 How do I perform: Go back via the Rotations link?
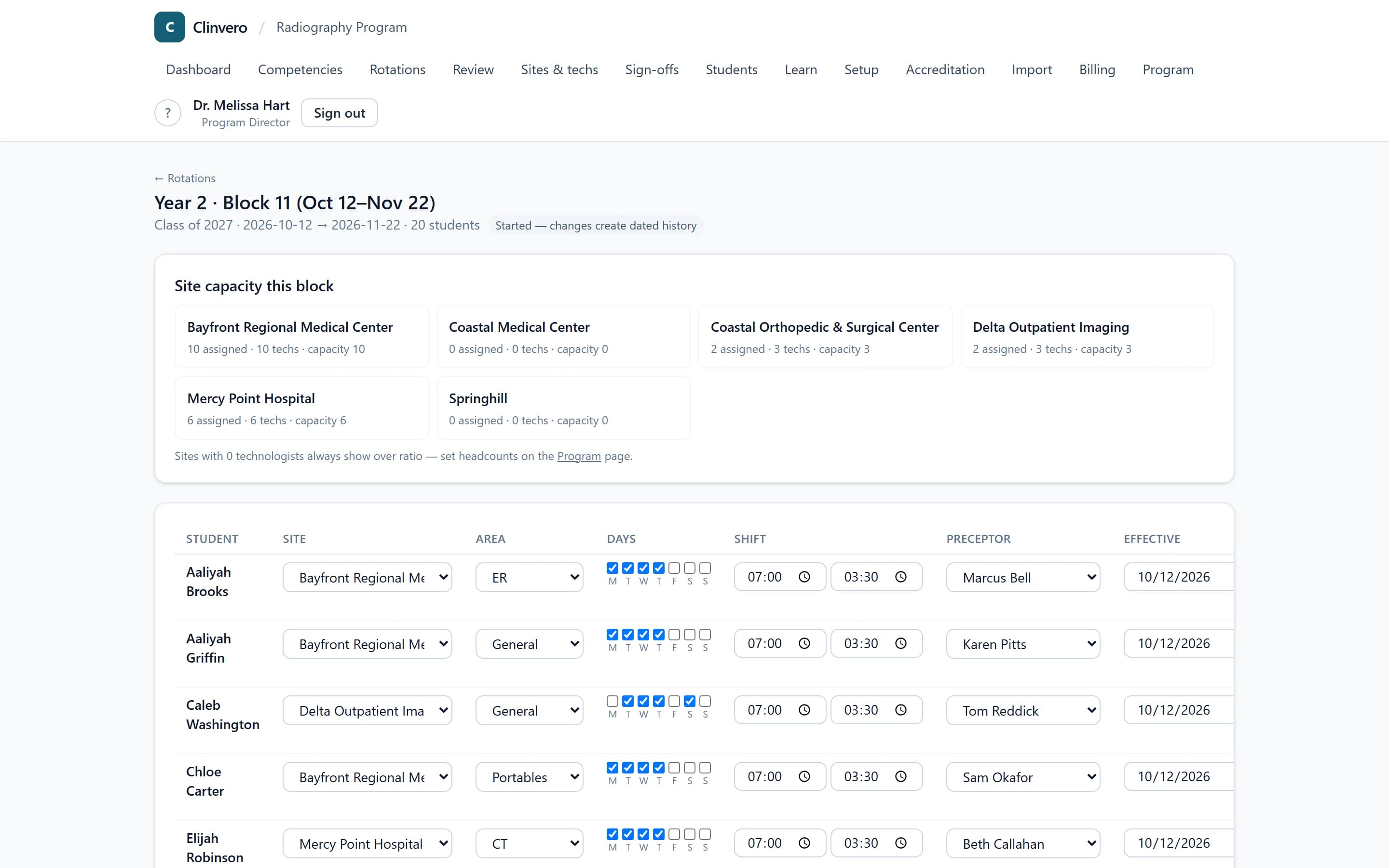185,178
